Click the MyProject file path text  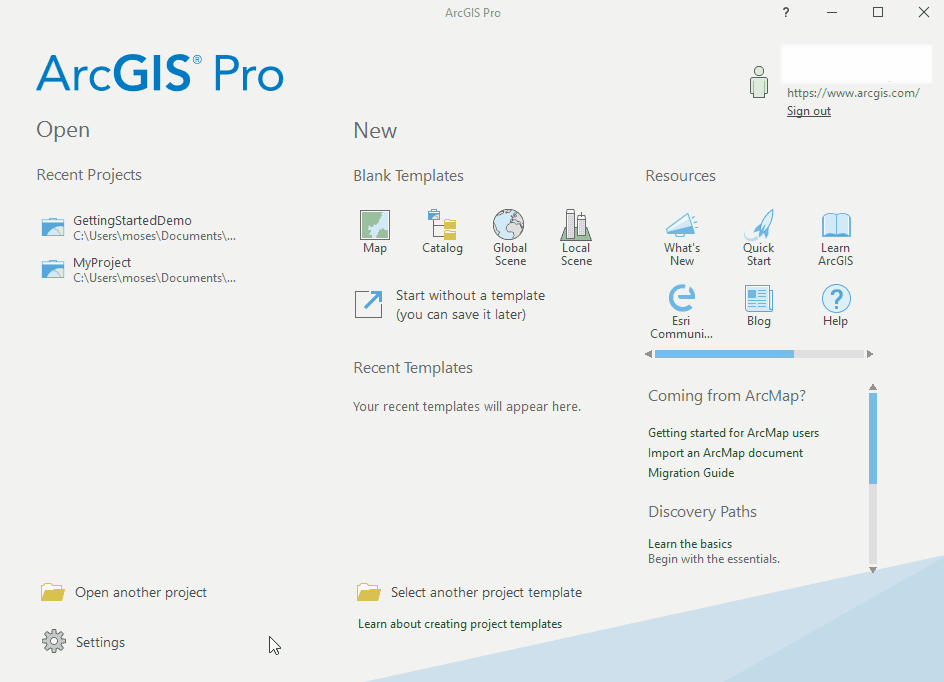click(x=154, y=278)
